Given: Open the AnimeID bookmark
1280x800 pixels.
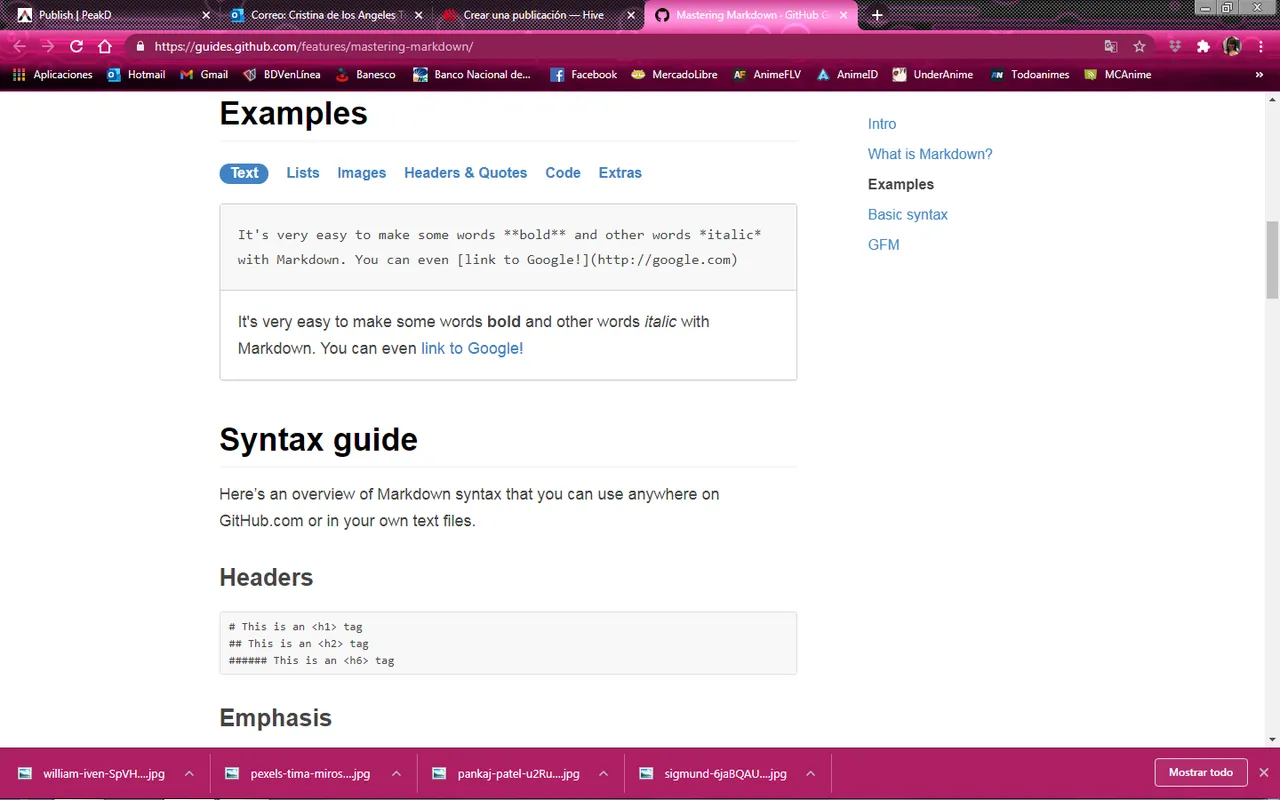Looking at the screenshot, I should 847,74.
